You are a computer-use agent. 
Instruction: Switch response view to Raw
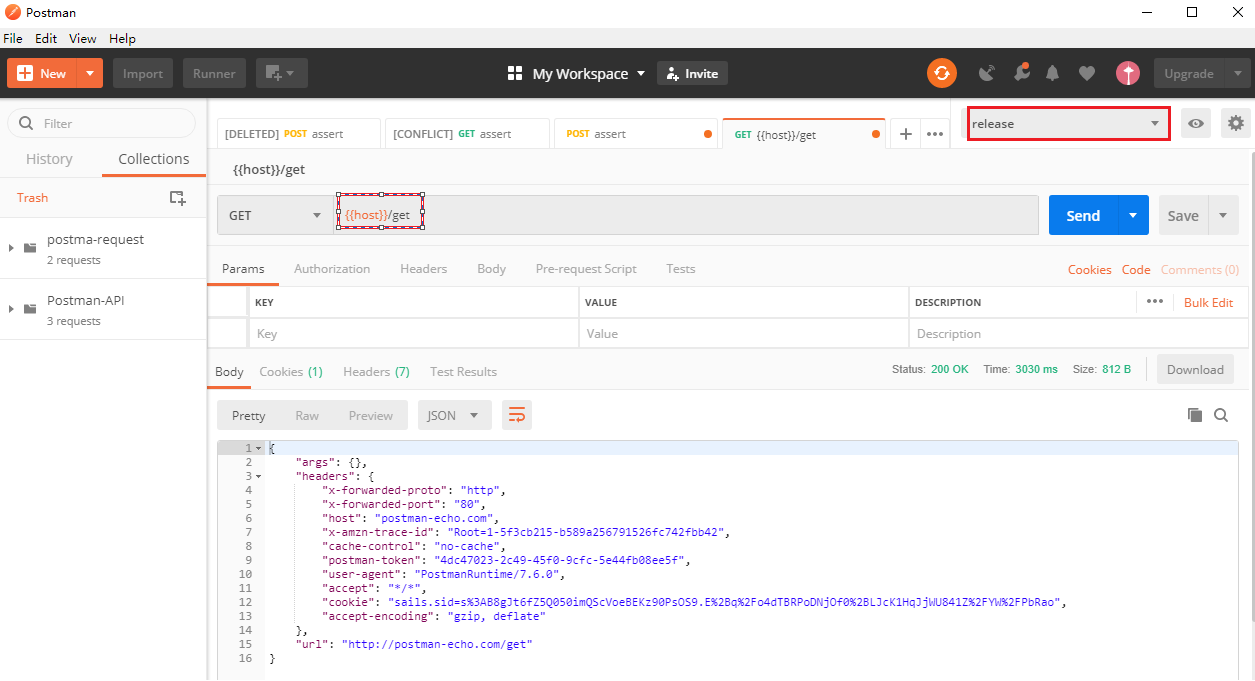307,415
